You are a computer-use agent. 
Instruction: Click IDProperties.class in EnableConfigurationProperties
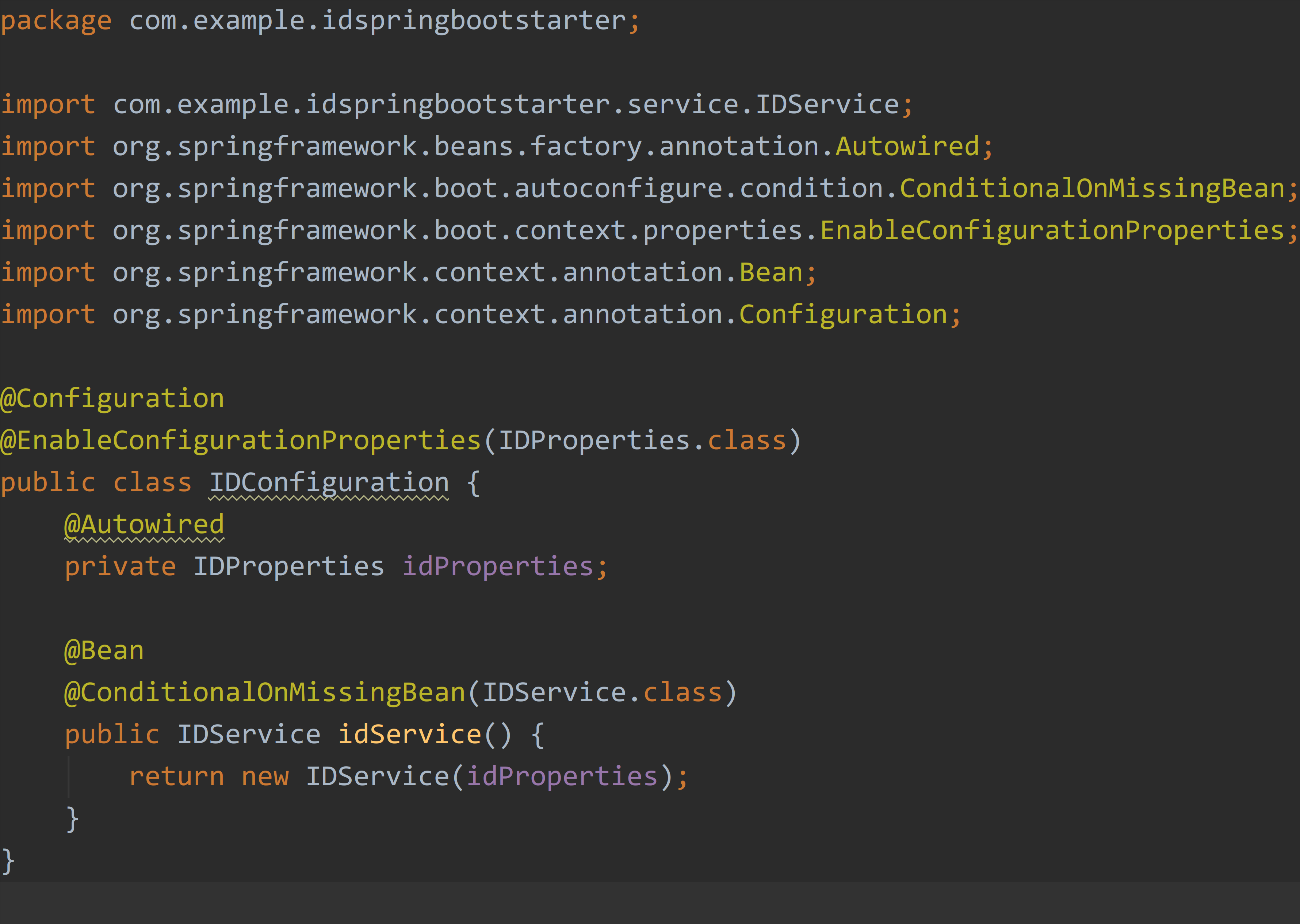(642, 440)
